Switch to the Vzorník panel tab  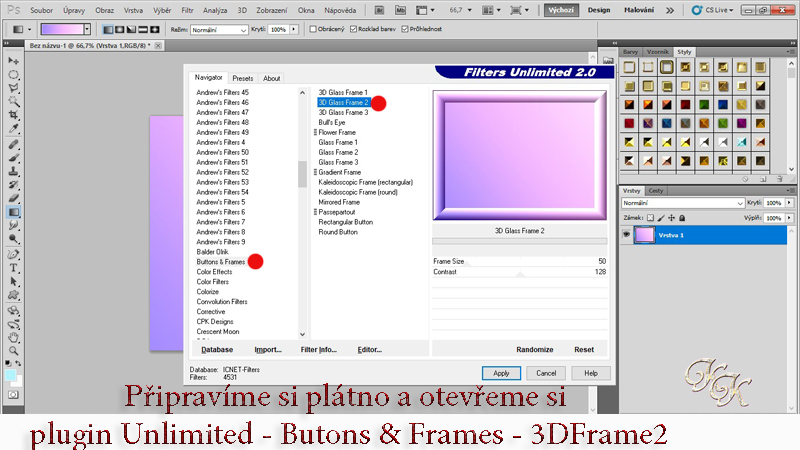[657, 52]
